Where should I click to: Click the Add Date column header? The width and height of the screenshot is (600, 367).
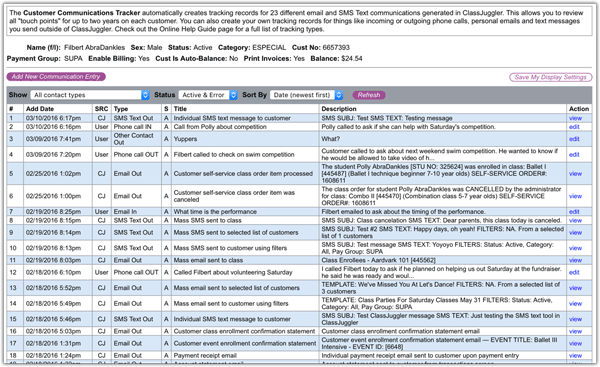pos(40,109)
